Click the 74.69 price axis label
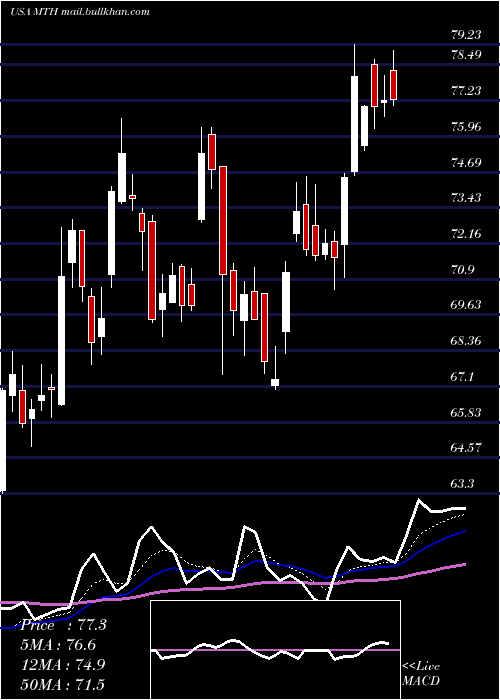The image size is (500, 700). [x=466, y=162]
